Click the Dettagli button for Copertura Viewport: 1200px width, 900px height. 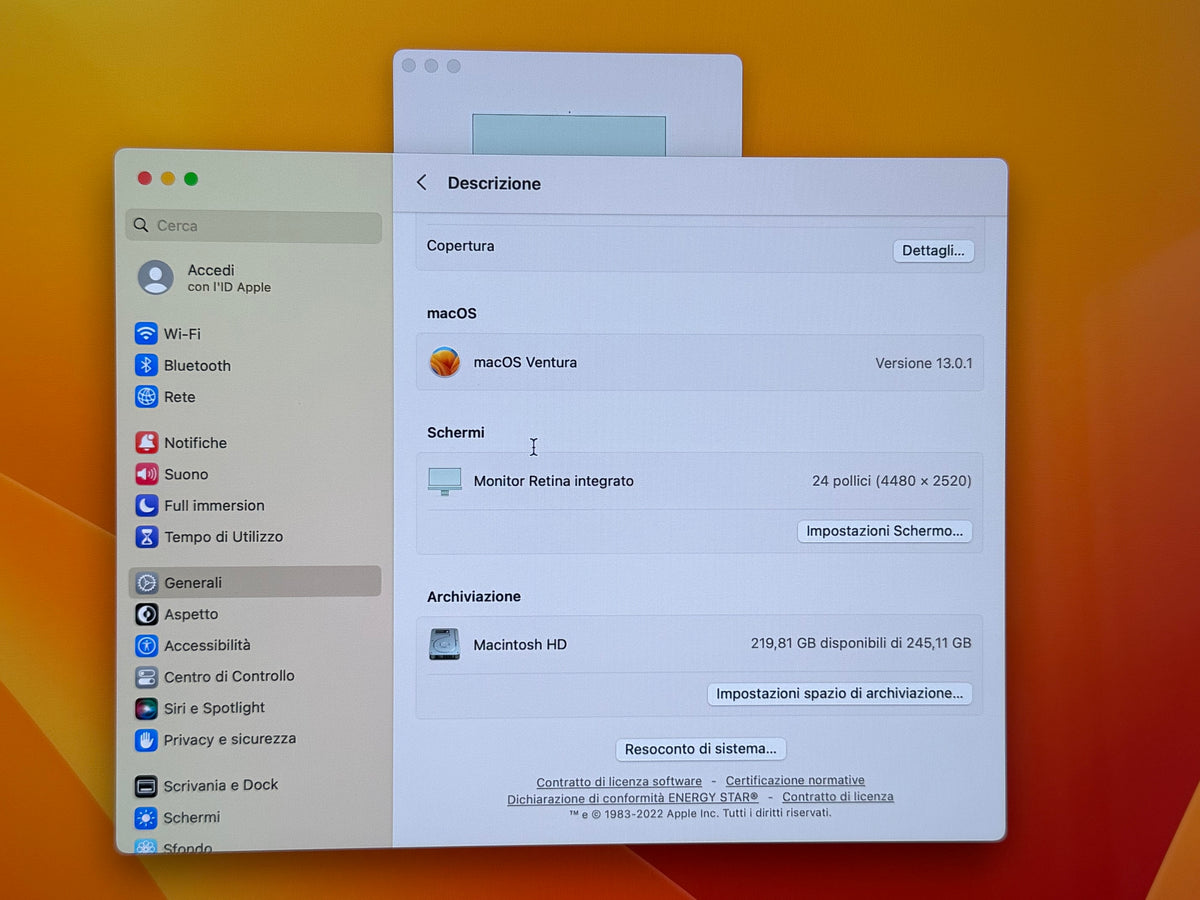[x=933, y=251]
